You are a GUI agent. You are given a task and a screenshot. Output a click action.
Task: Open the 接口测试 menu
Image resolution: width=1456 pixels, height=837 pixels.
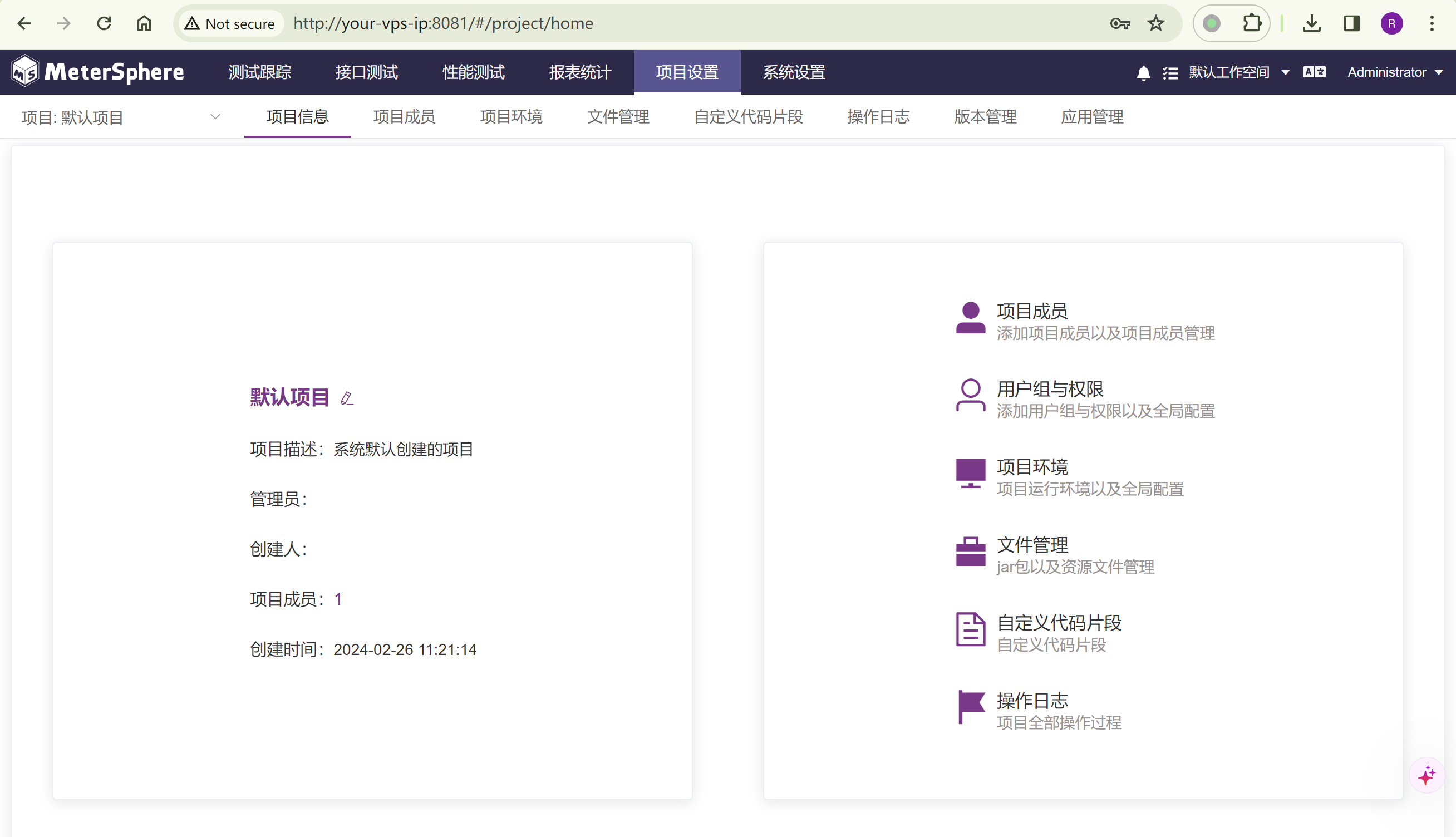click(366, 72)
